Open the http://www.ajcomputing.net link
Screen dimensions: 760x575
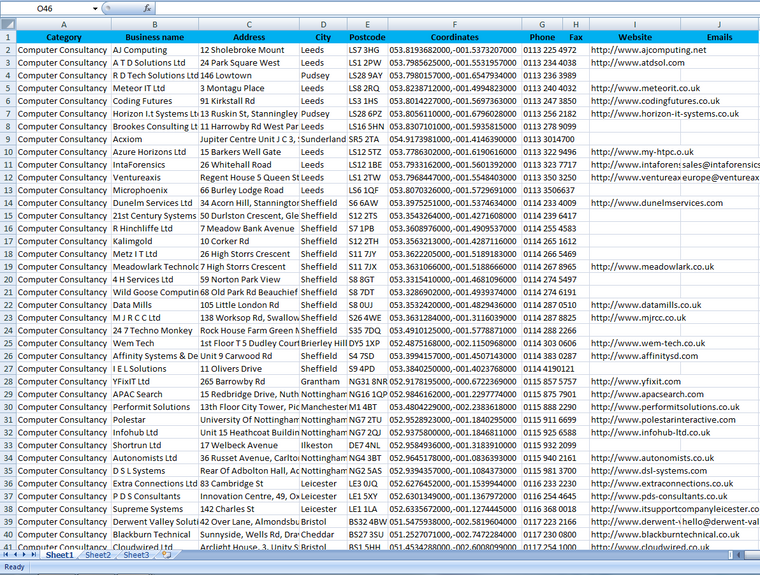click(x=649, y=50)
